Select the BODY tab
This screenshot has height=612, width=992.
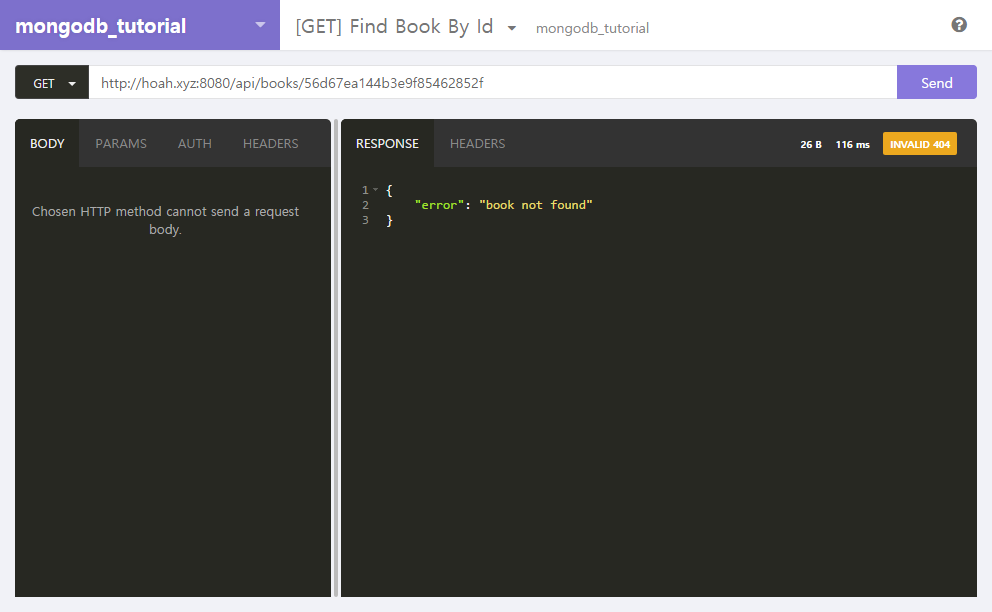[47, 143]
